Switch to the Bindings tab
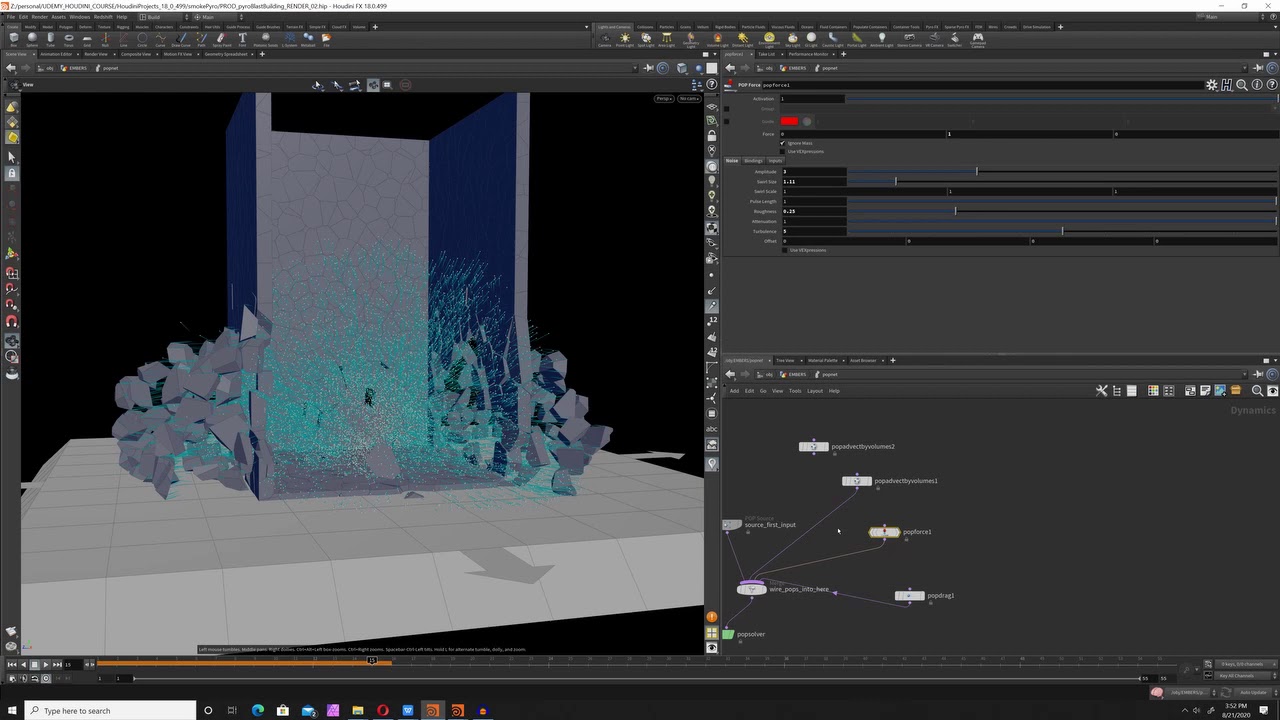 (x=753, y=161)
